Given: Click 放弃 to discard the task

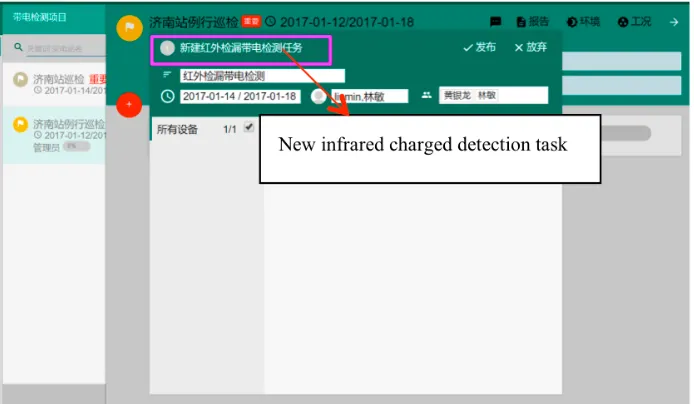Looking at the screenshot, I should [x=531, y=47].
